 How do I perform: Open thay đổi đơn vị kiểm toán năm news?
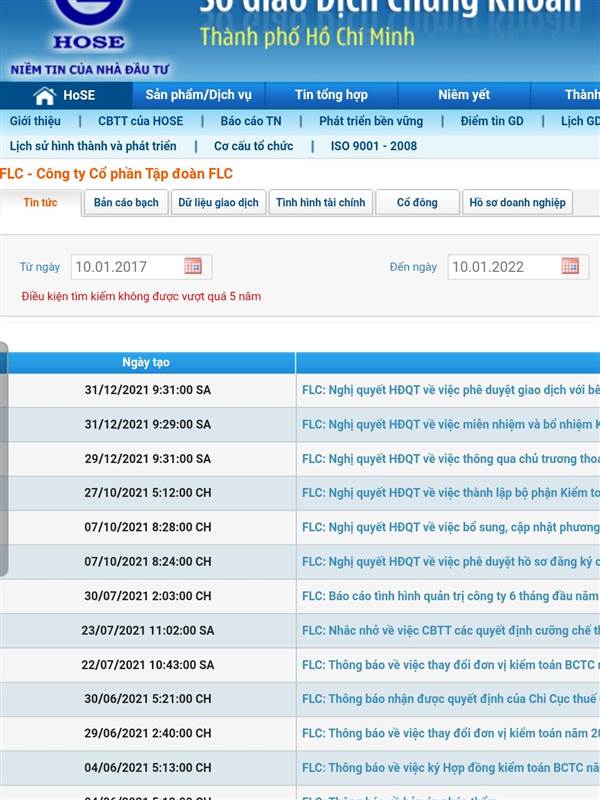[x=451, y=733]
